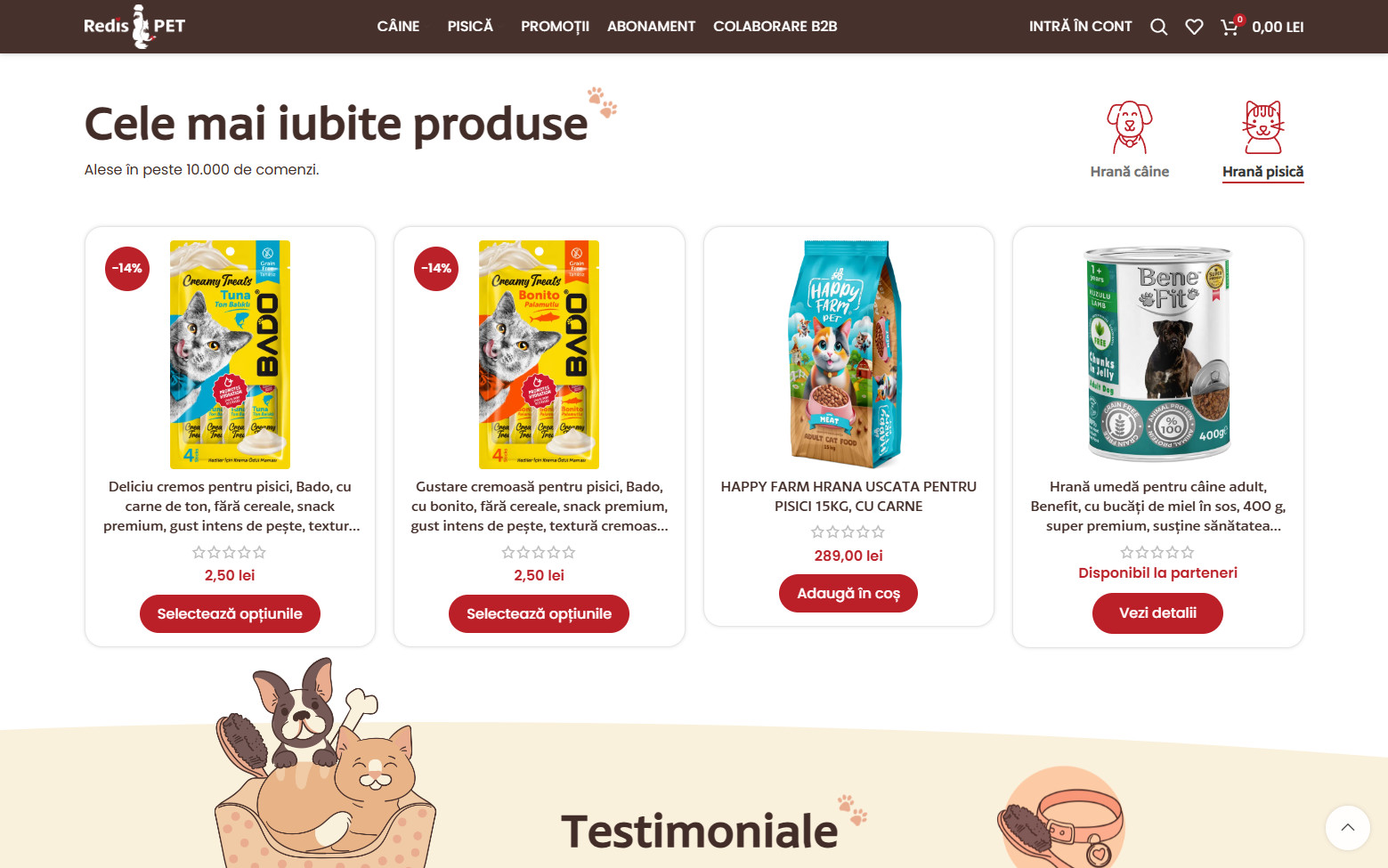Screen dimensions: 1388x868
Task: Open Benefit canned dog food image
Action: tap(1157, 354)
